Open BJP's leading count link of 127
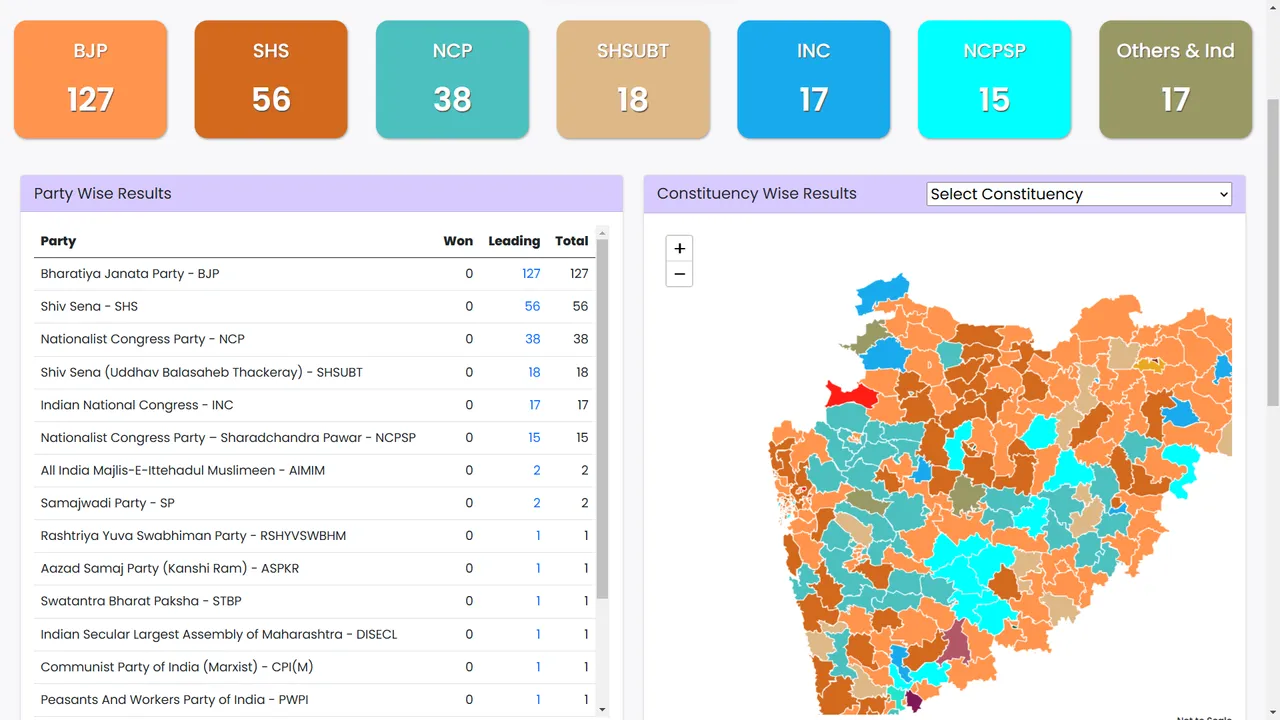 (531, 273)
